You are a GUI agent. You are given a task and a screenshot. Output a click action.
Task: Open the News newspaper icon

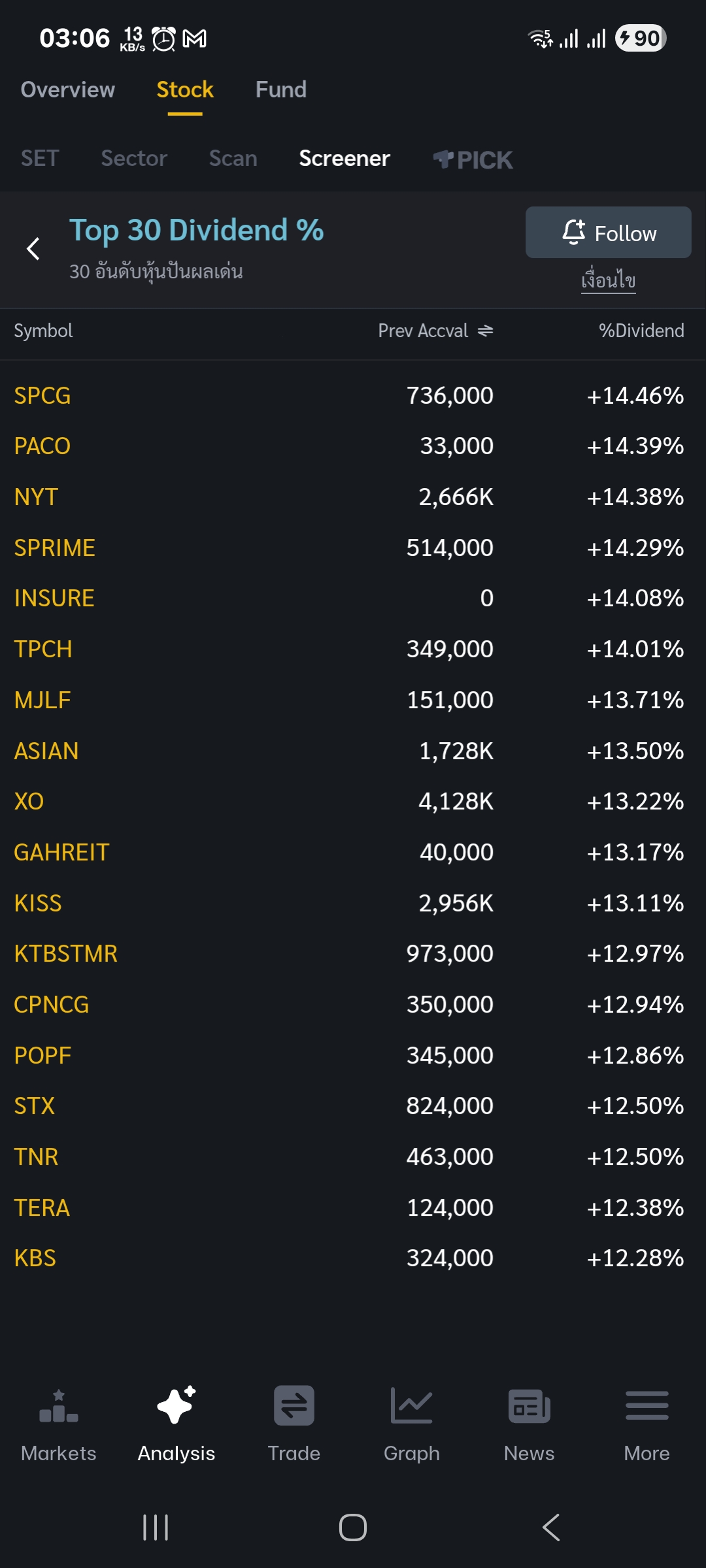click(529, 1406)
